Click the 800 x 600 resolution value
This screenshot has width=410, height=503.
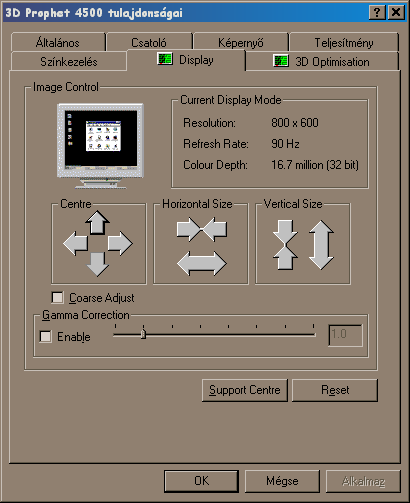[295, 123]
